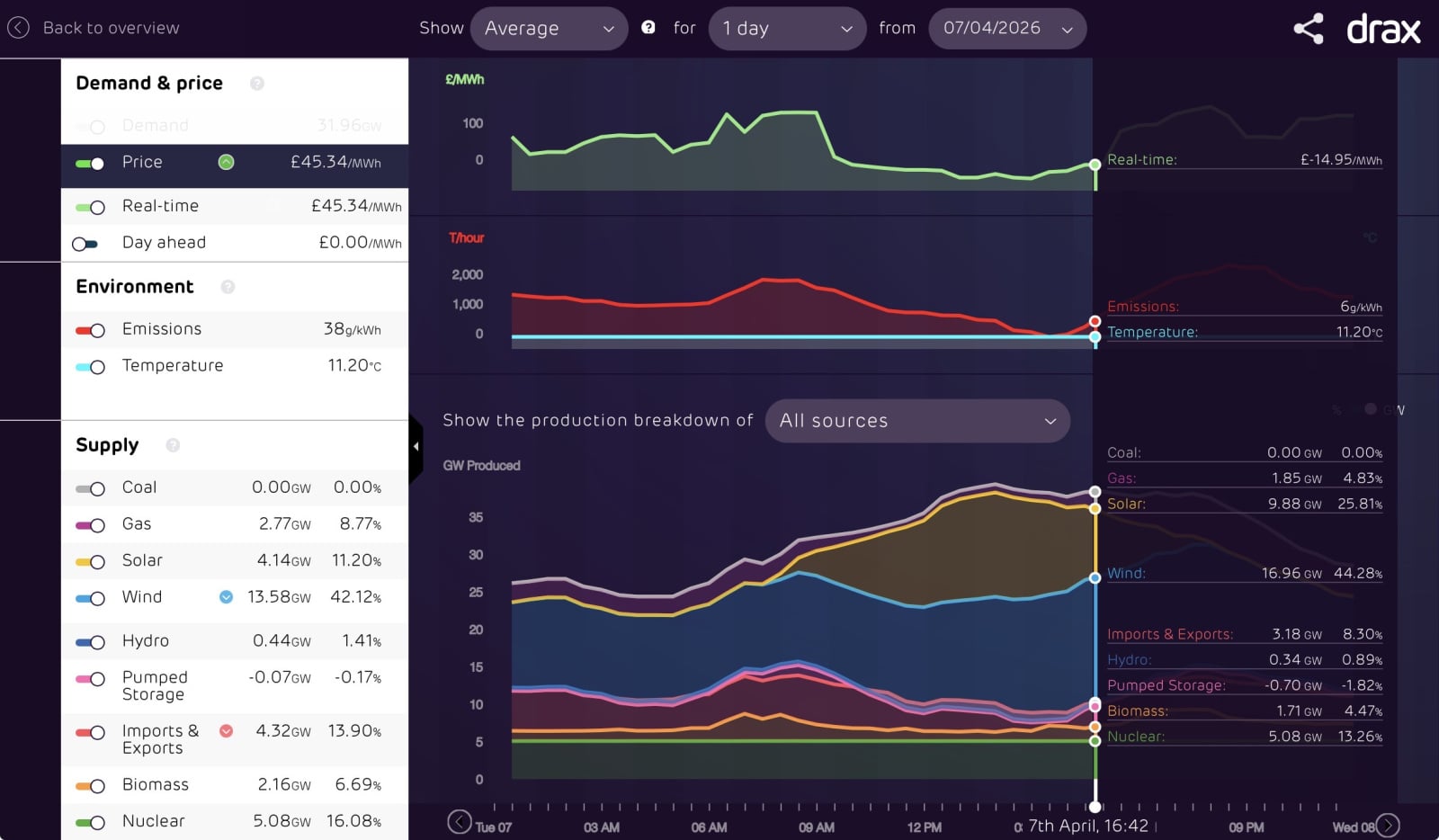This screenshot has width=1439, height=840.
Task: Click the help icon next to Average
Action: pos(648,28)
